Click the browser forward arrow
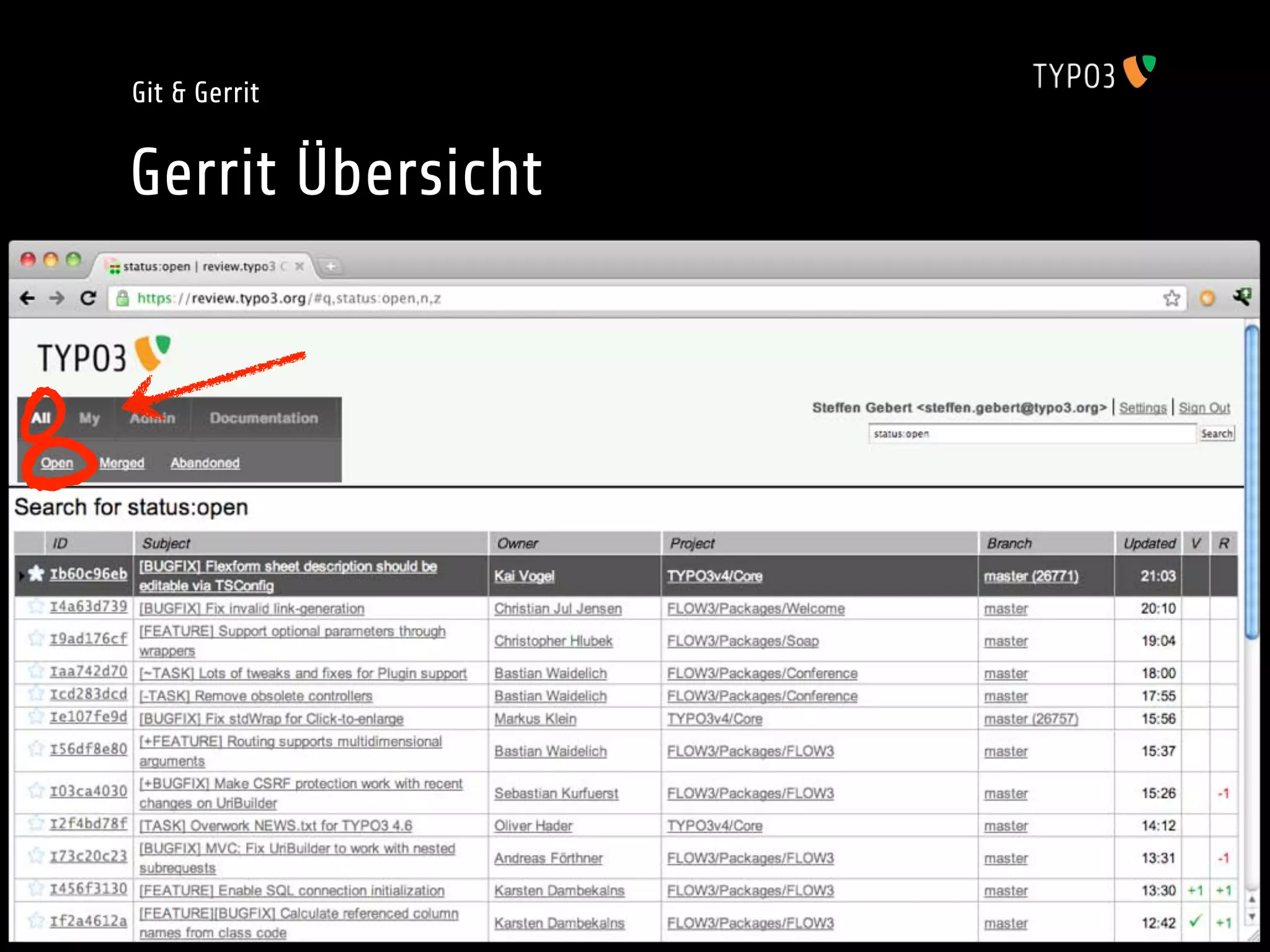1270x952 pixels. click(57, 298)
